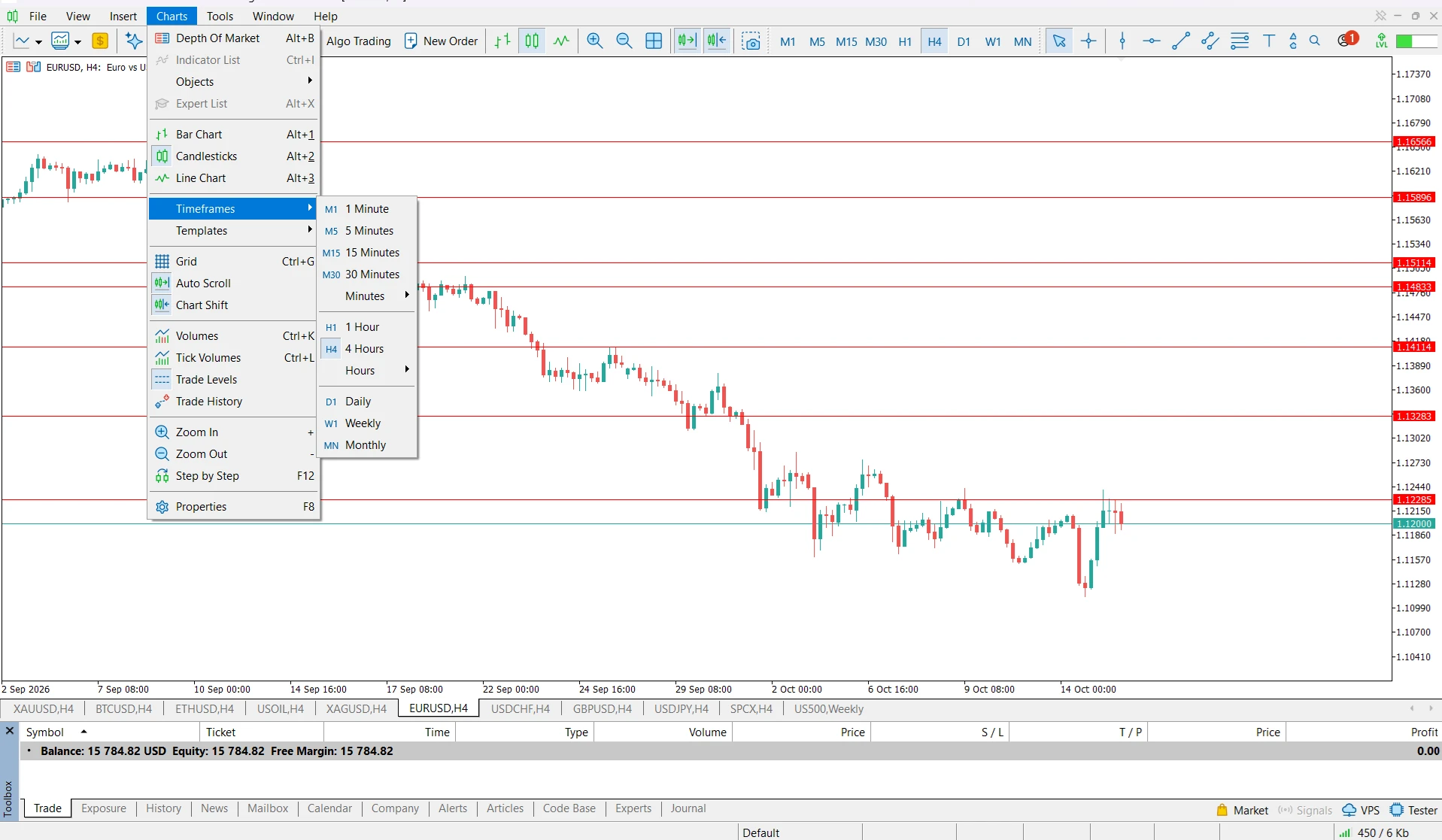Switch to the GBPUSD,H4 chart tab

click(602, 708)
